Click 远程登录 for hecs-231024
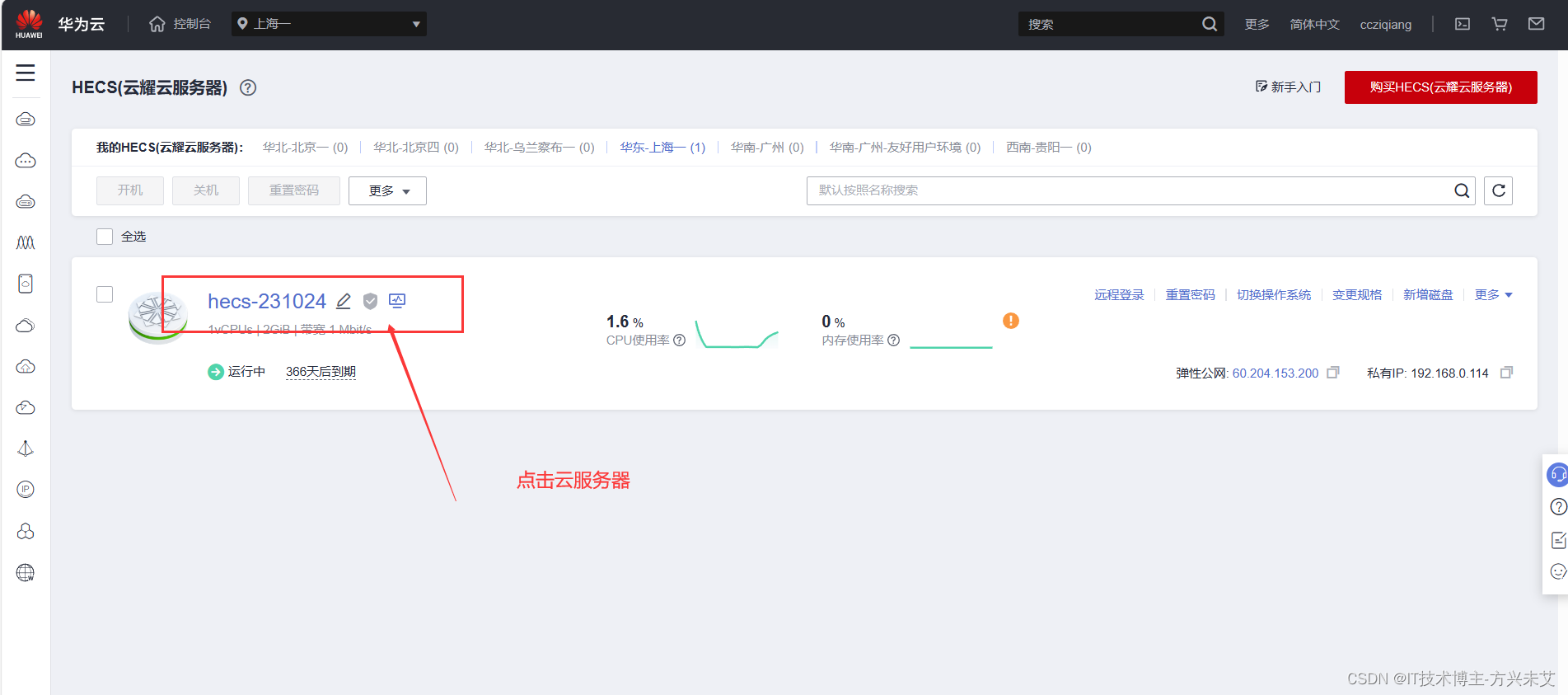 (1119, 295)
